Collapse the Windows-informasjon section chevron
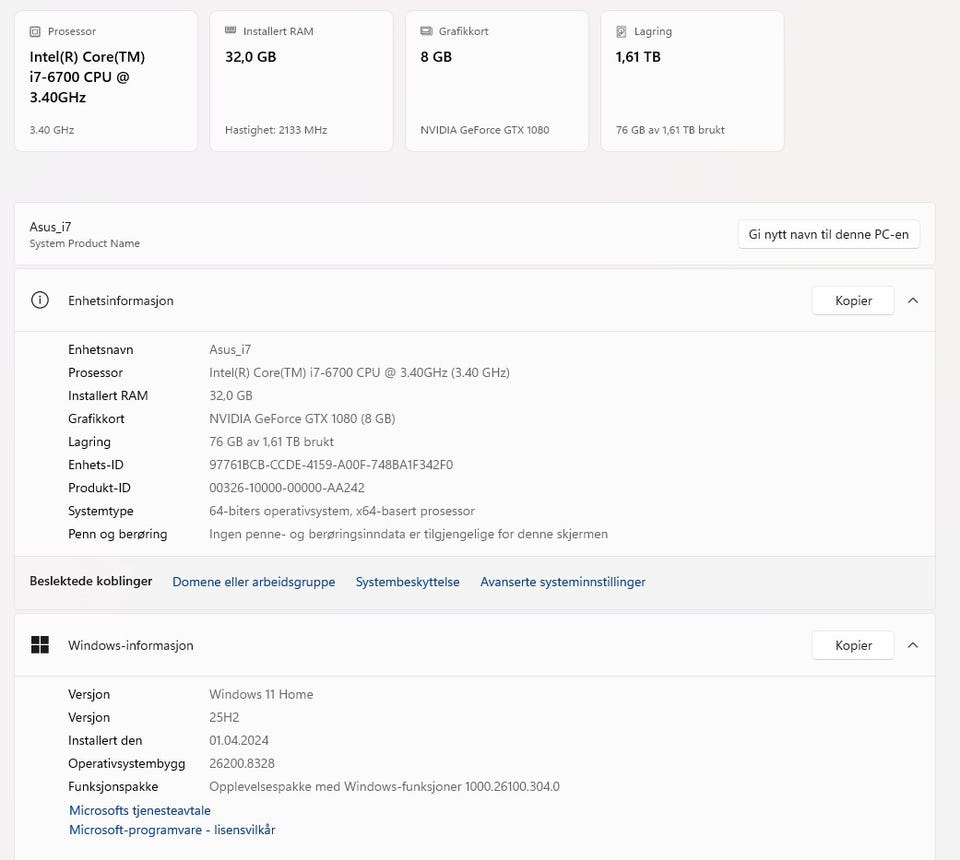Screen dimensions: 960x860 (x=913, y=645)
